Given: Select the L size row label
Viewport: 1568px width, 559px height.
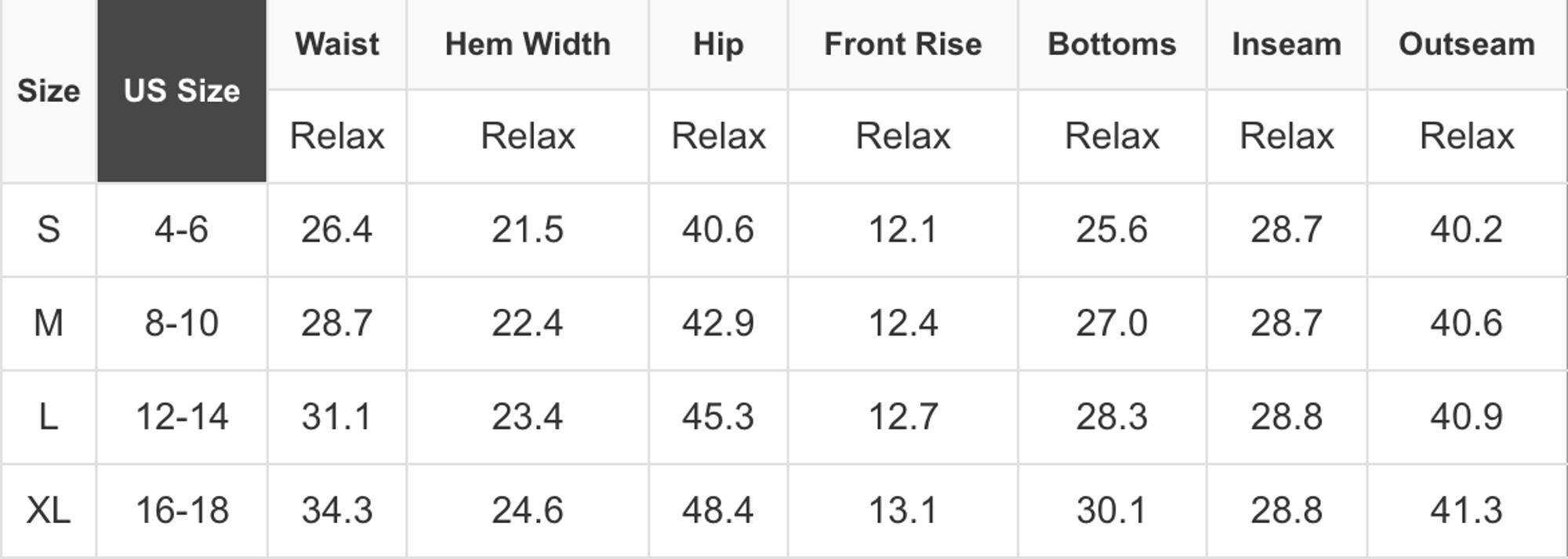Looking at the screenshot, I should pyautogui.click(x=49, y=416).
